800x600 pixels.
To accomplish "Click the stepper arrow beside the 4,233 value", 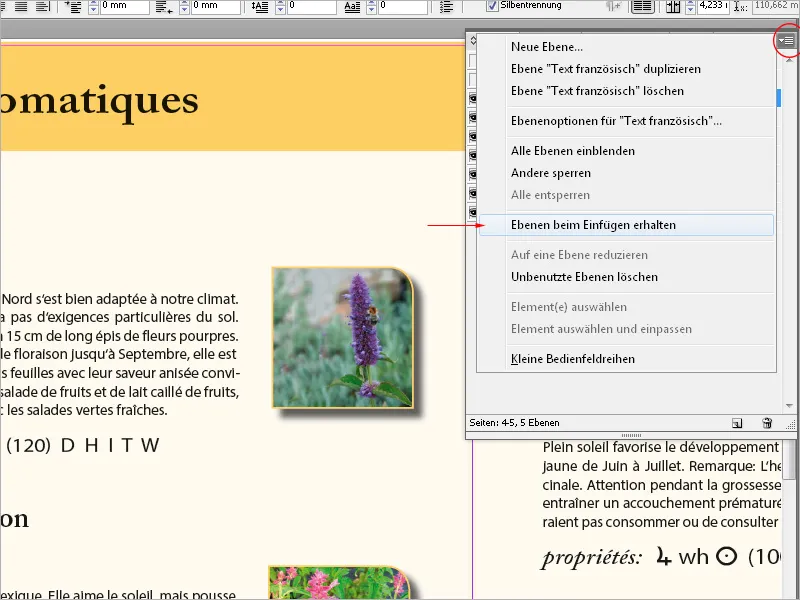I will 692,5.
